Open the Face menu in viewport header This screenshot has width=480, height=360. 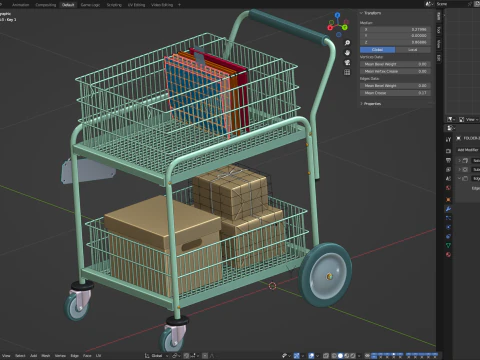point(87,356)
